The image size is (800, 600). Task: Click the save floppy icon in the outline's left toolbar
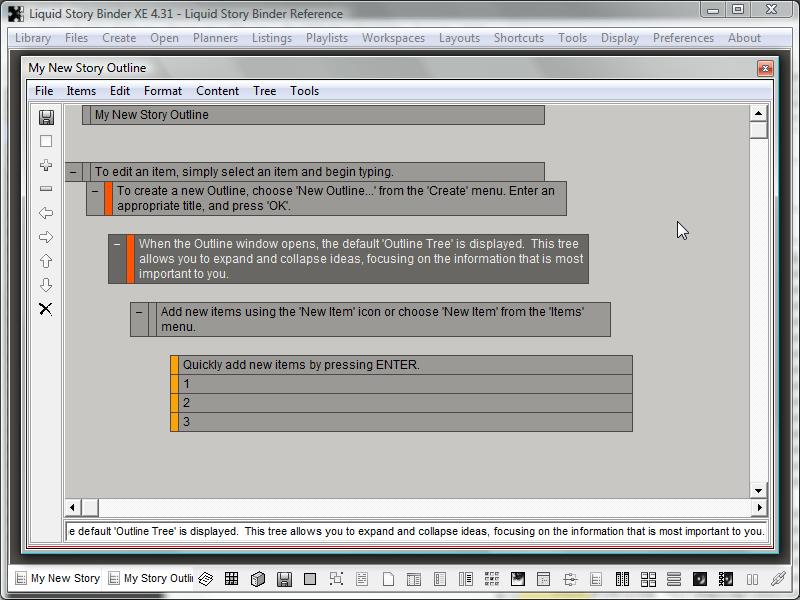(x=46, y=117)
